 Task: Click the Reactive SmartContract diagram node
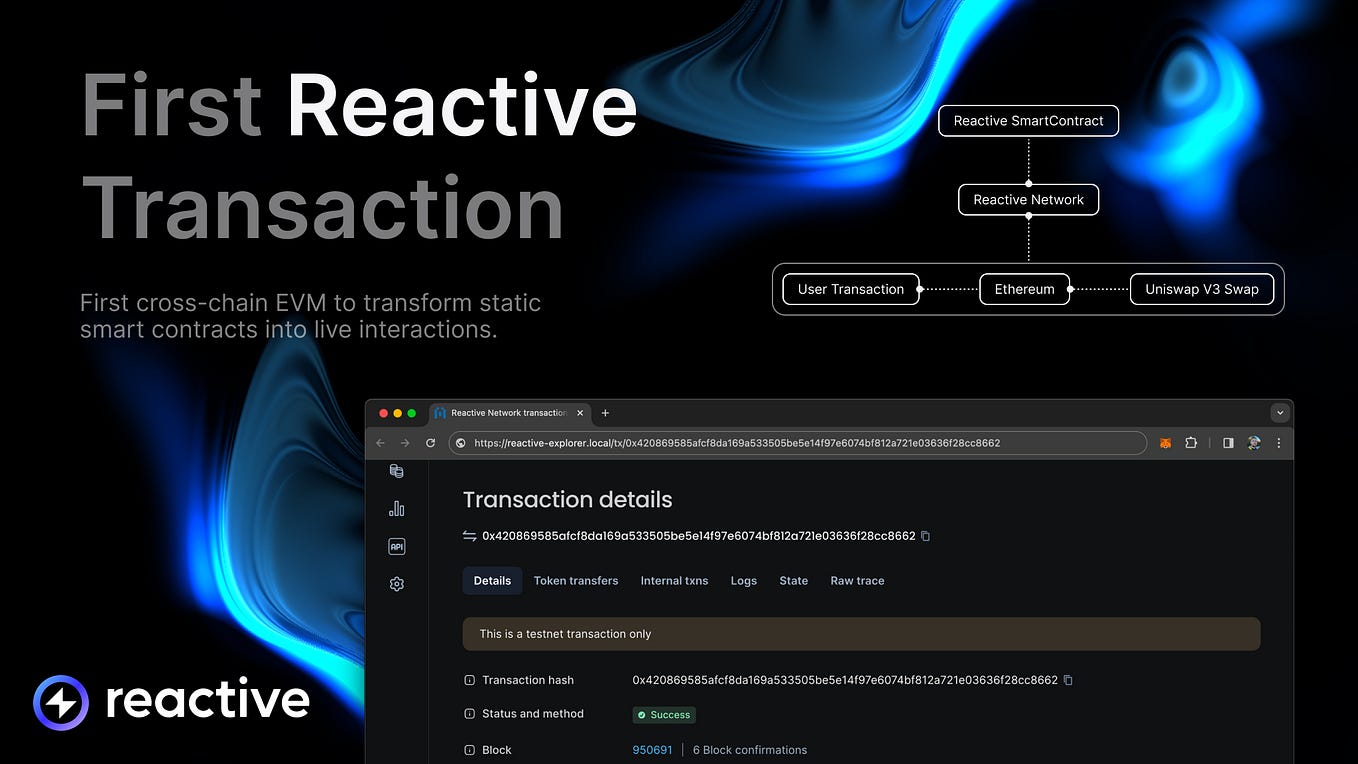1028,121
